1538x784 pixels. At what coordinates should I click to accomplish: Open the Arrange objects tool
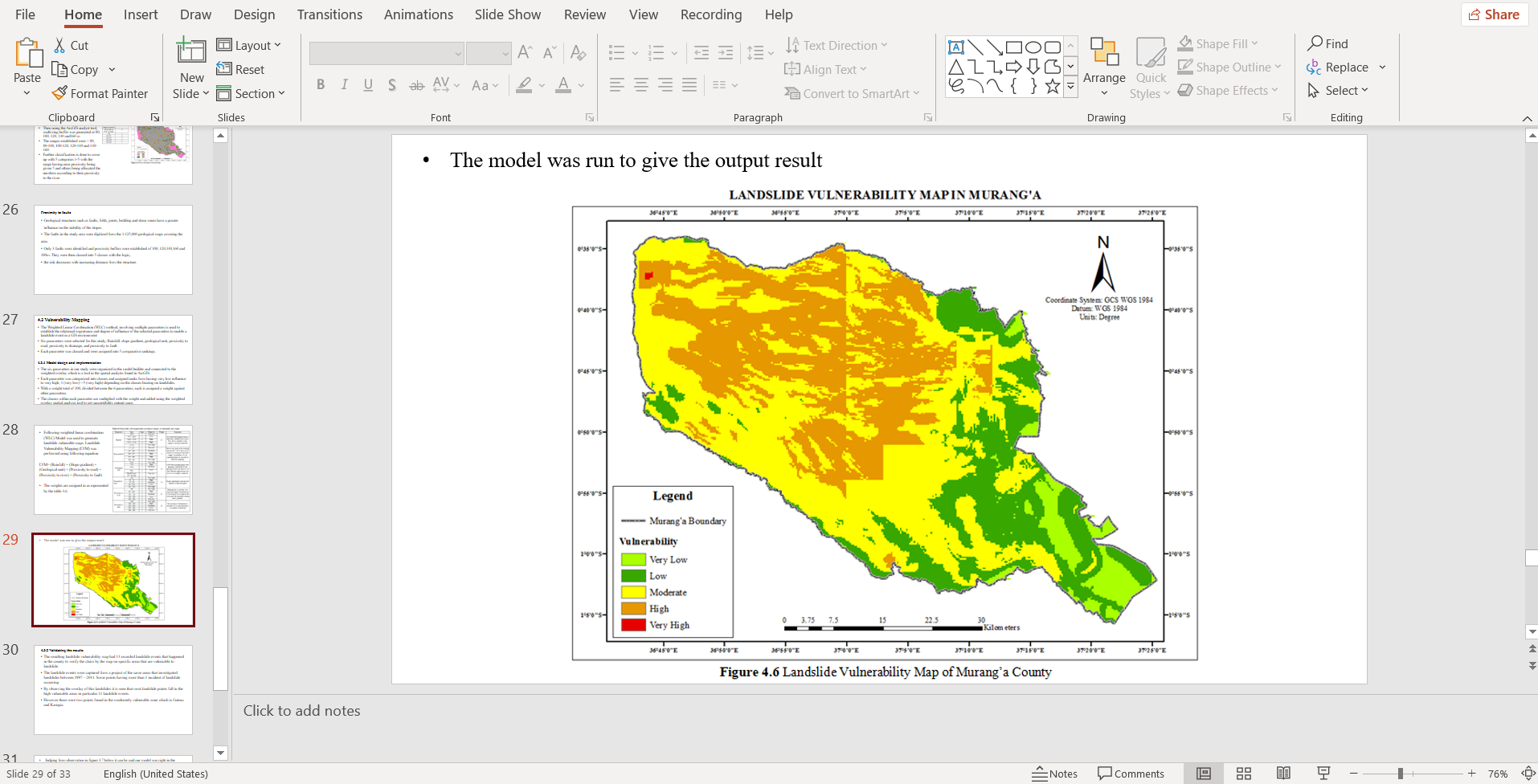click(x=1104, y=63)
